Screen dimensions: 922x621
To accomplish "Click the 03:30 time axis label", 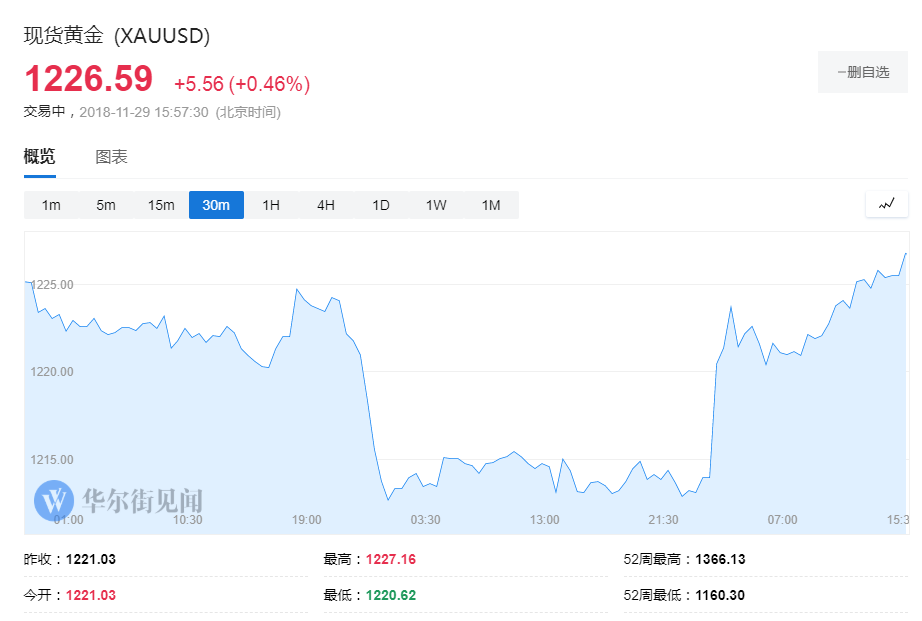I will [x=426, y=520].
